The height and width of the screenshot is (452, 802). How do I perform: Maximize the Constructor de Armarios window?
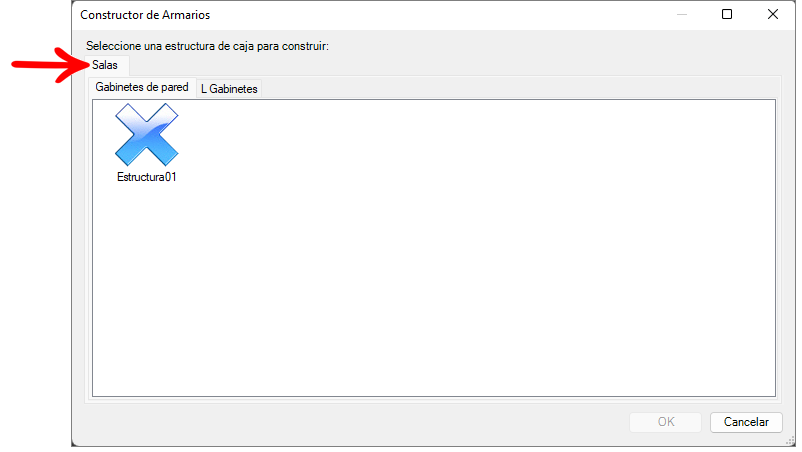point(727,14)
